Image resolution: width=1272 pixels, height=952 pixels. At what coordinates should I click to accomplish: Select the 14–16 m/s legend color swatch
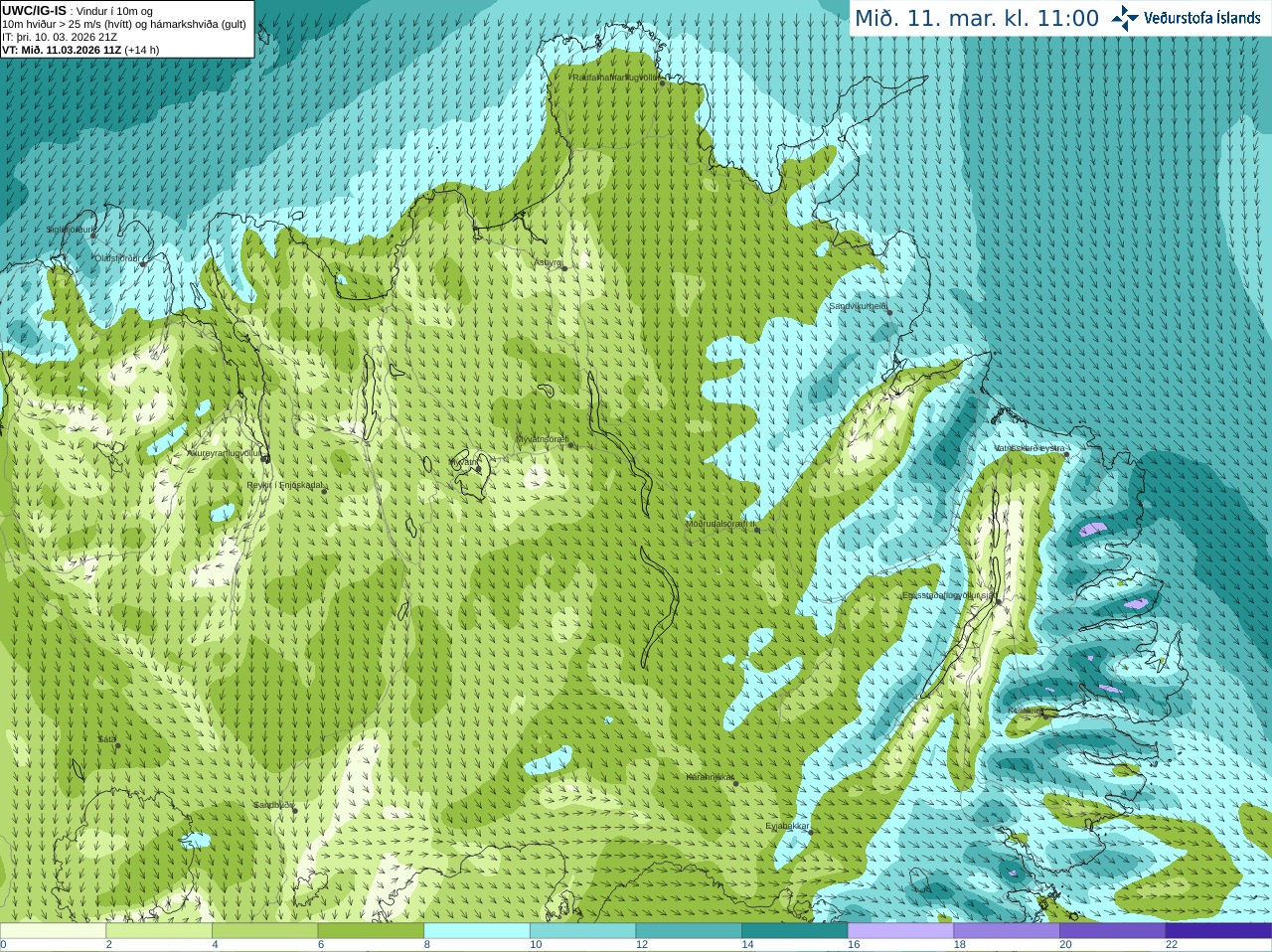[795, 931]
